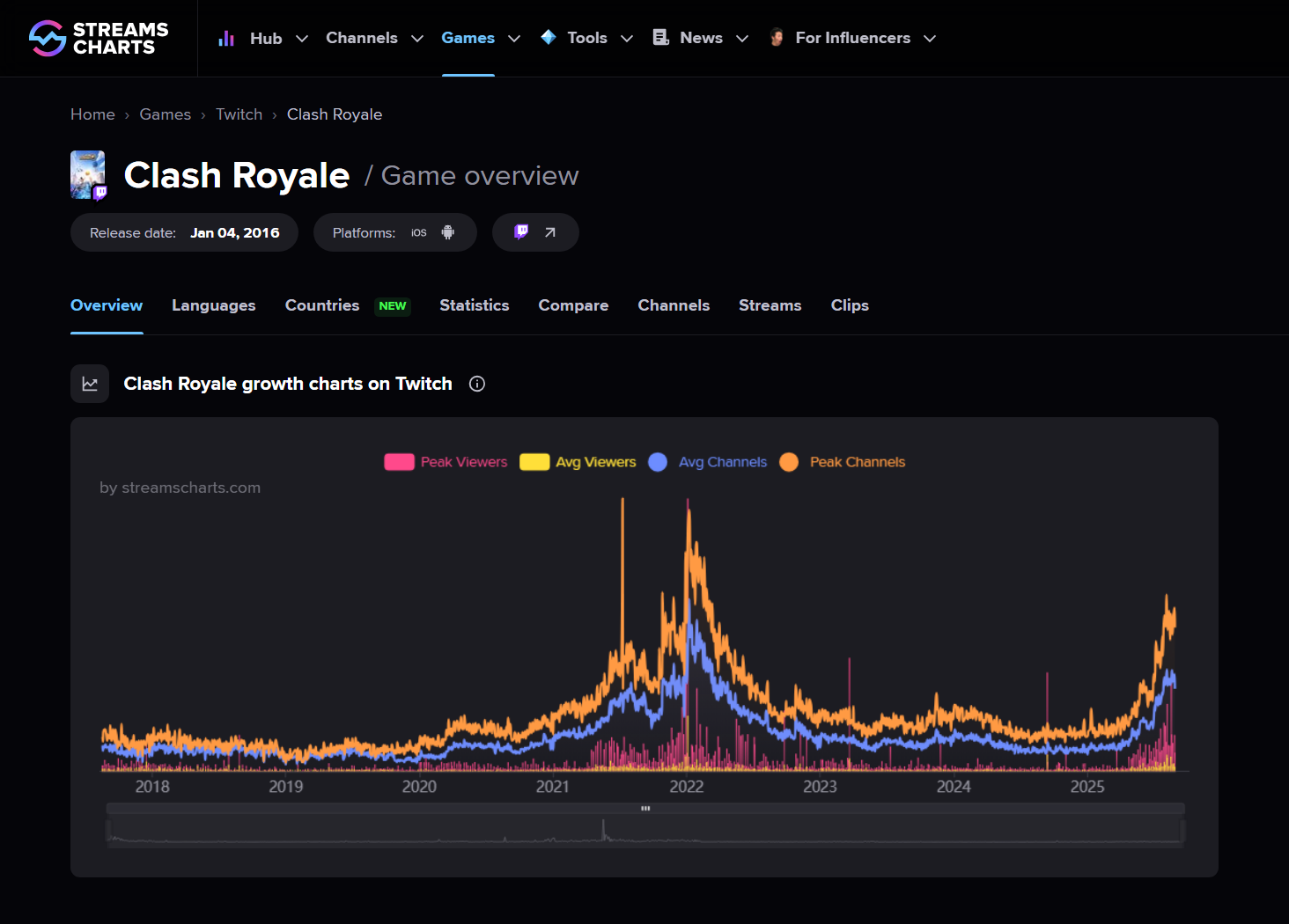Go to Home breadcrumb link
The width and height of the screenshot is (1289, 924).
pos(92,114)
